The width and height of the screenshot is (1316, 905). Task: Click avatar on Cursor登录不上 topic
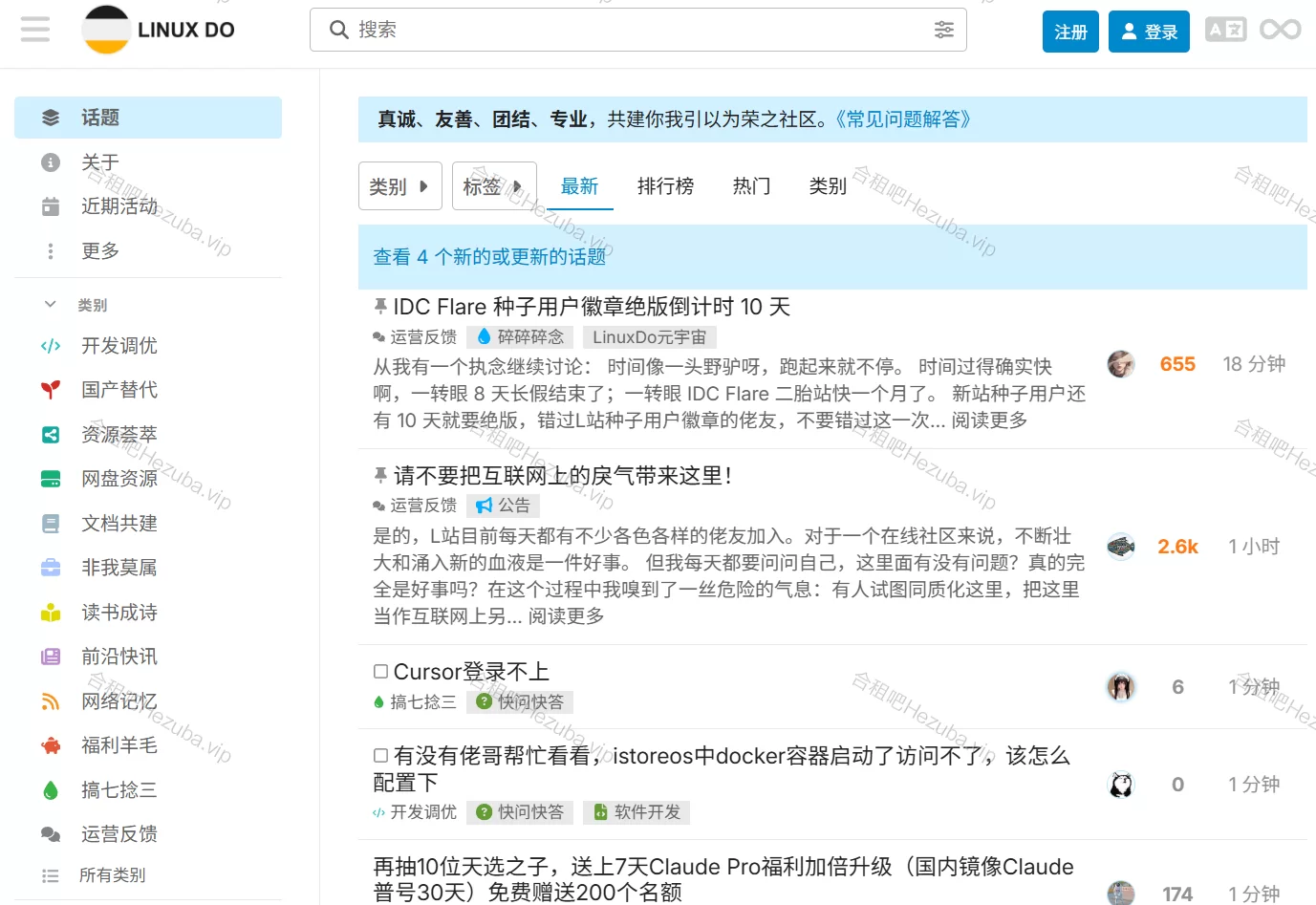tap(1121, 686)
